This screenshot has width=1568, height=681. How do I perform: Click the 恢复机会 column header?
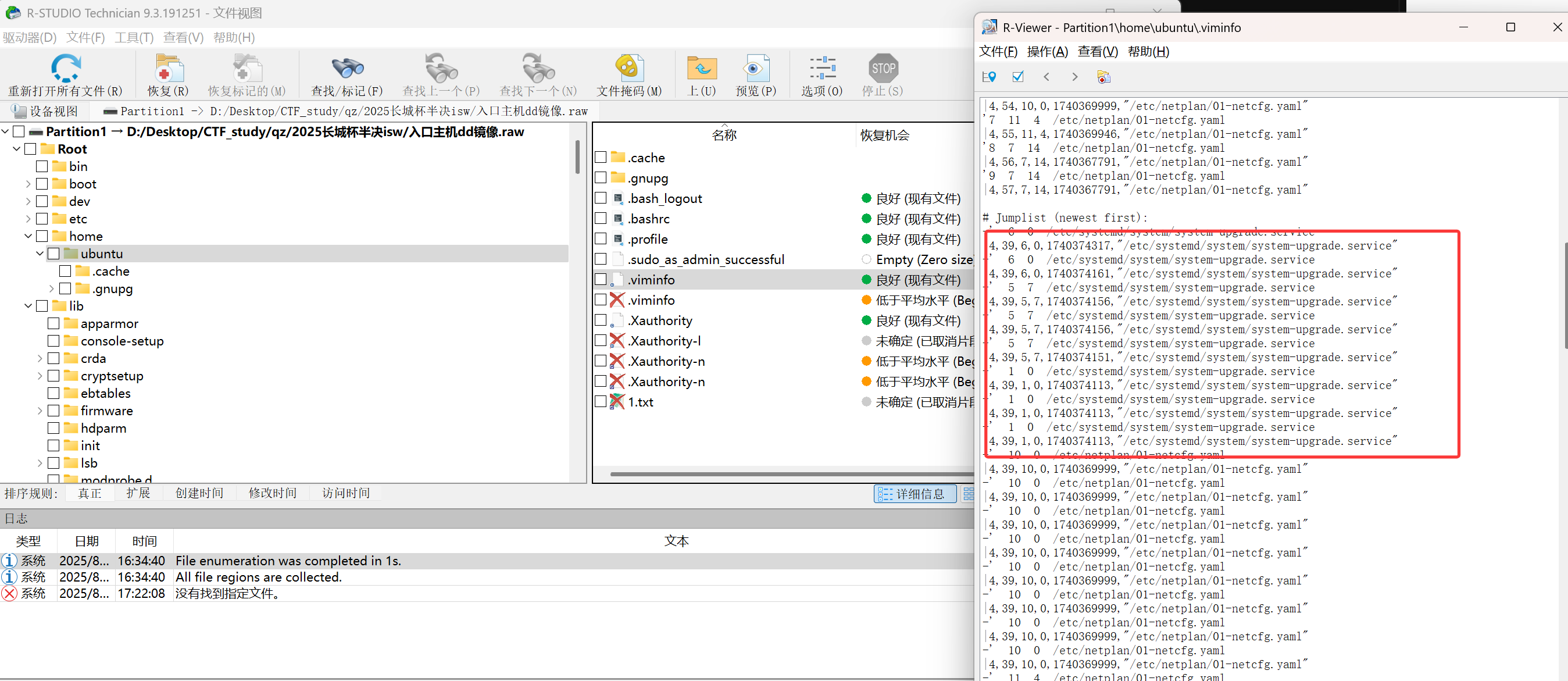click(884, 134)
